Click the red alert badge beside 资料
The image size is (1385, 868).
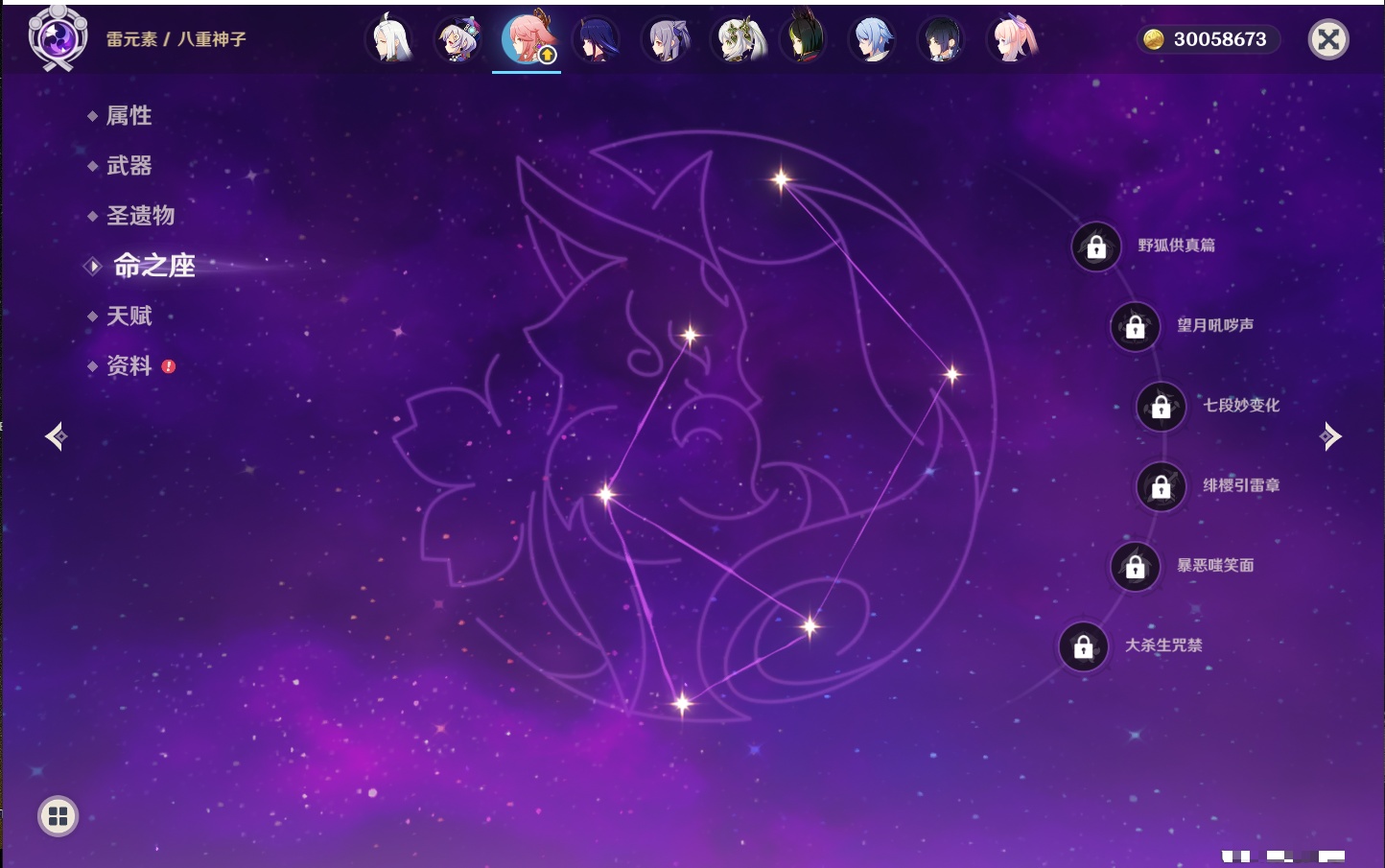tap(169, 366)
